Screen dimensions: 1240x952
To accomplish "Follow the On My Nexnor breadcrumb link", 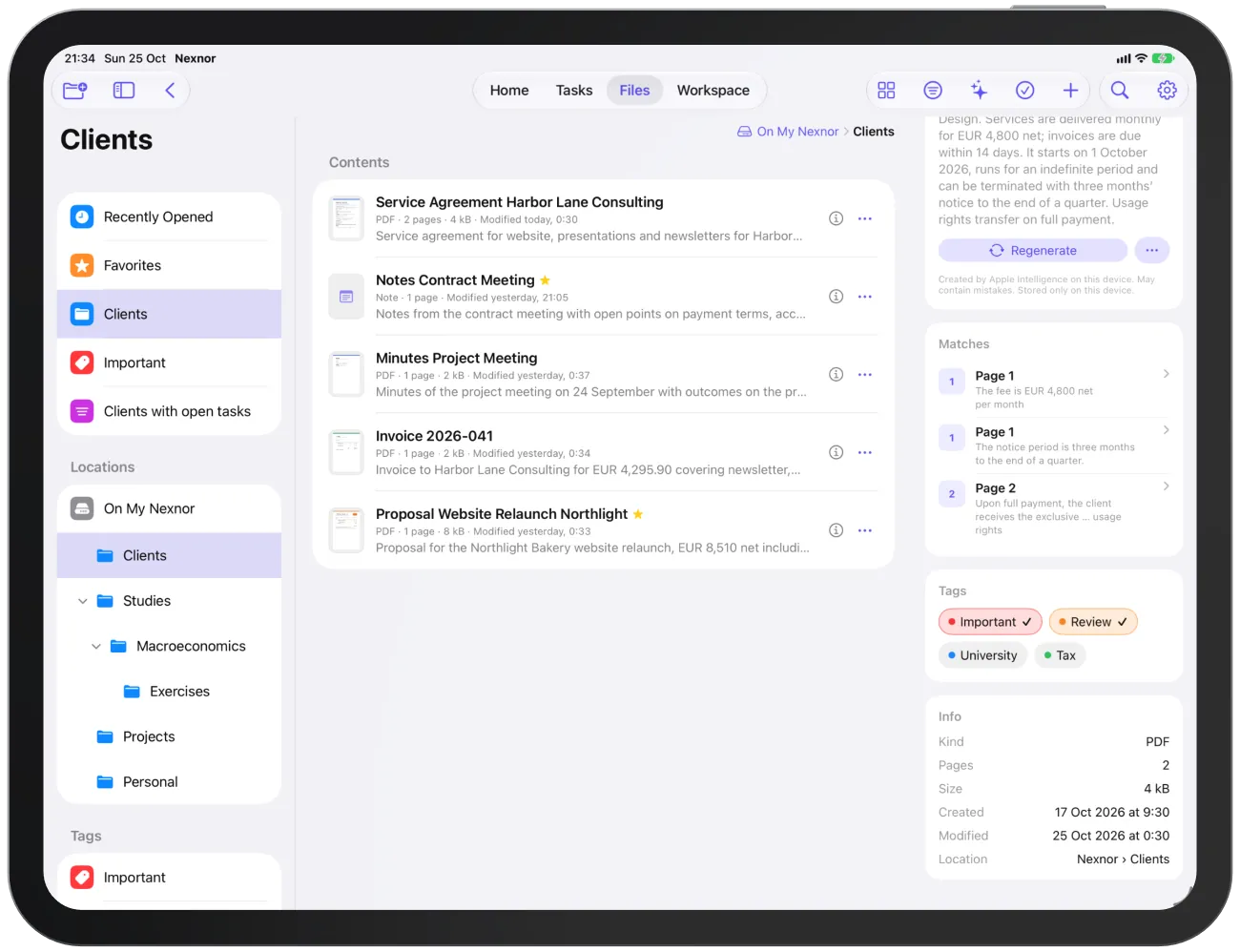I will 788,132.
